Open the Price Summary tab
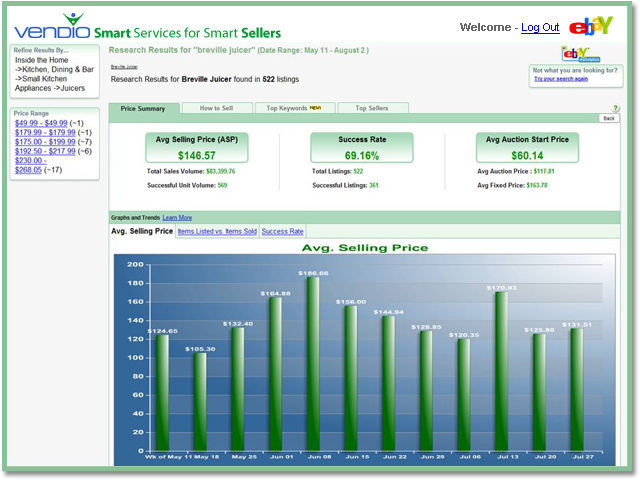Viewport: 640px width, 480px height. click(x=143, y=109)
